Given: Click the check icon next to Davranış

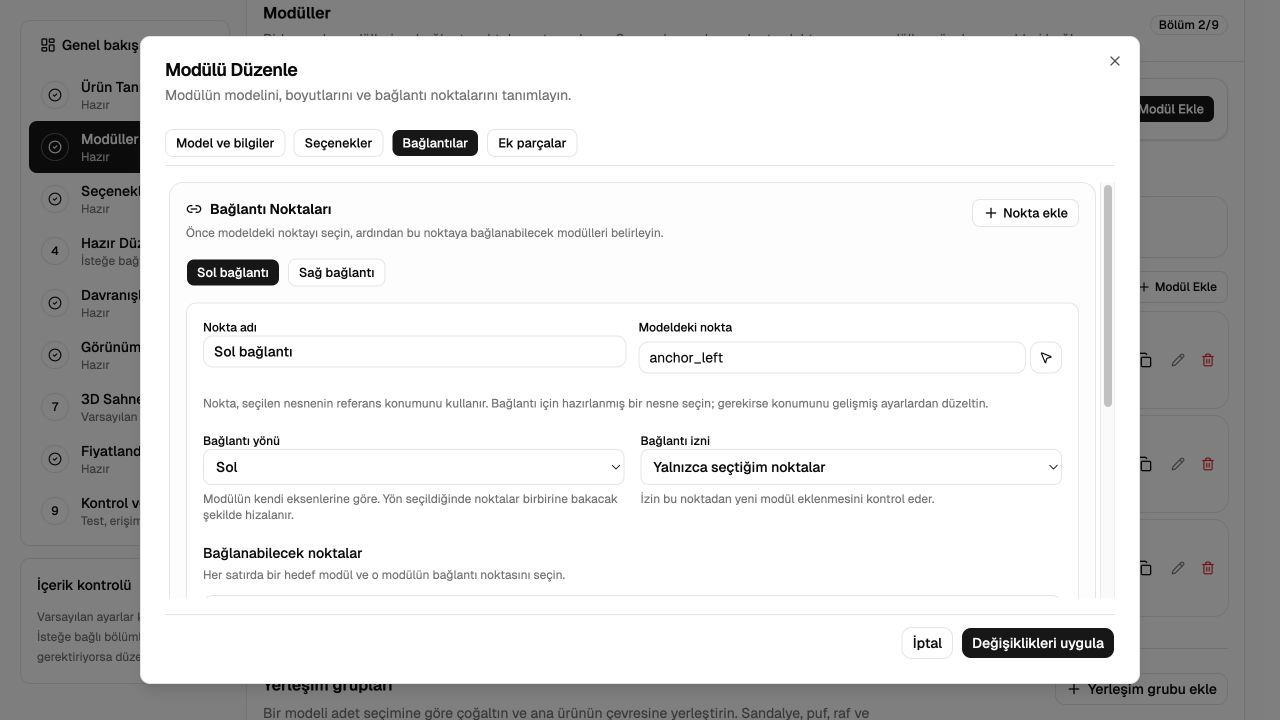Looking at the screenshot, I should click(x=55, y=303).
